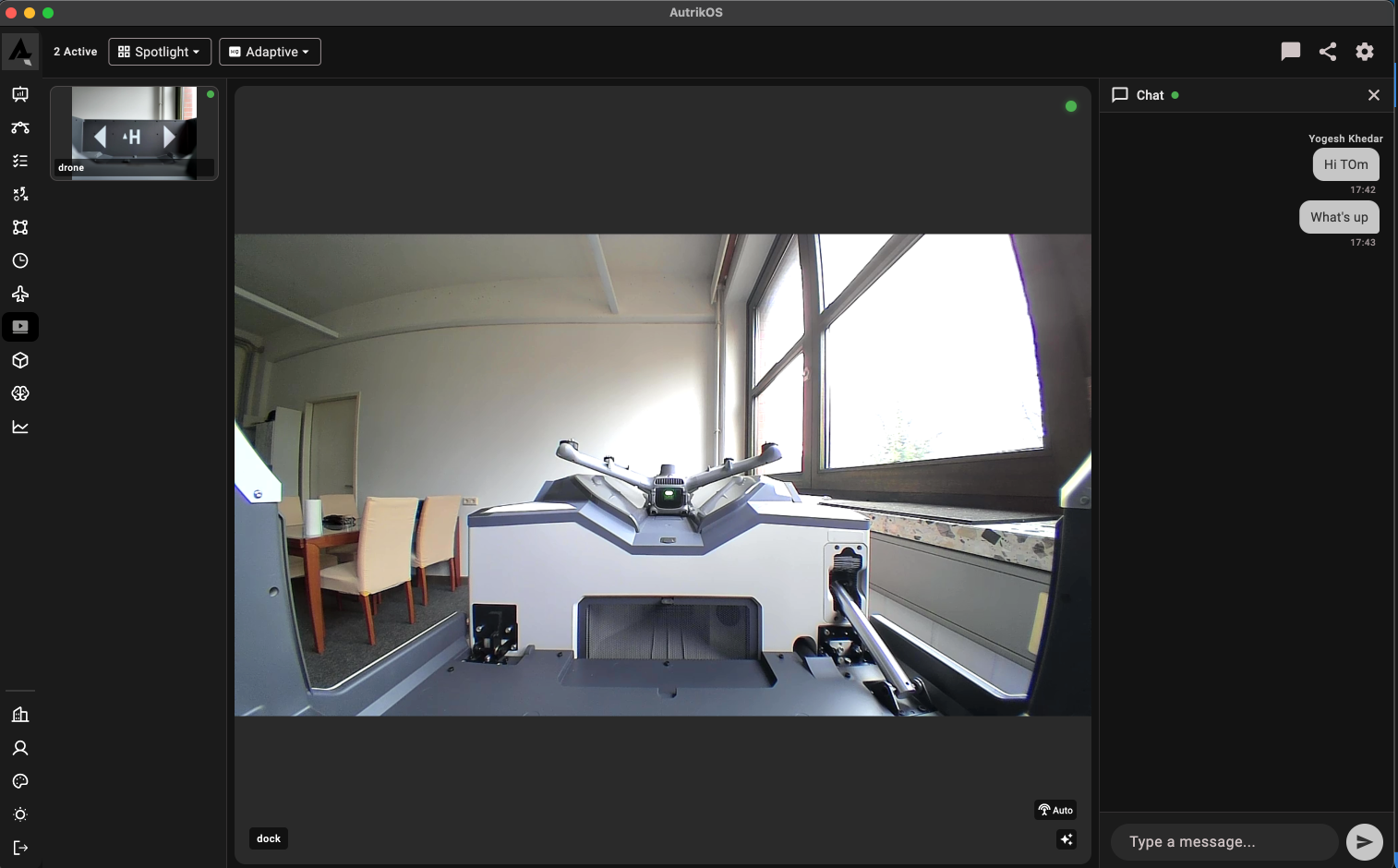Viewport: 1398px width, 868px height.
Task: Open the settings gear menu
Action: point(1365,52)
